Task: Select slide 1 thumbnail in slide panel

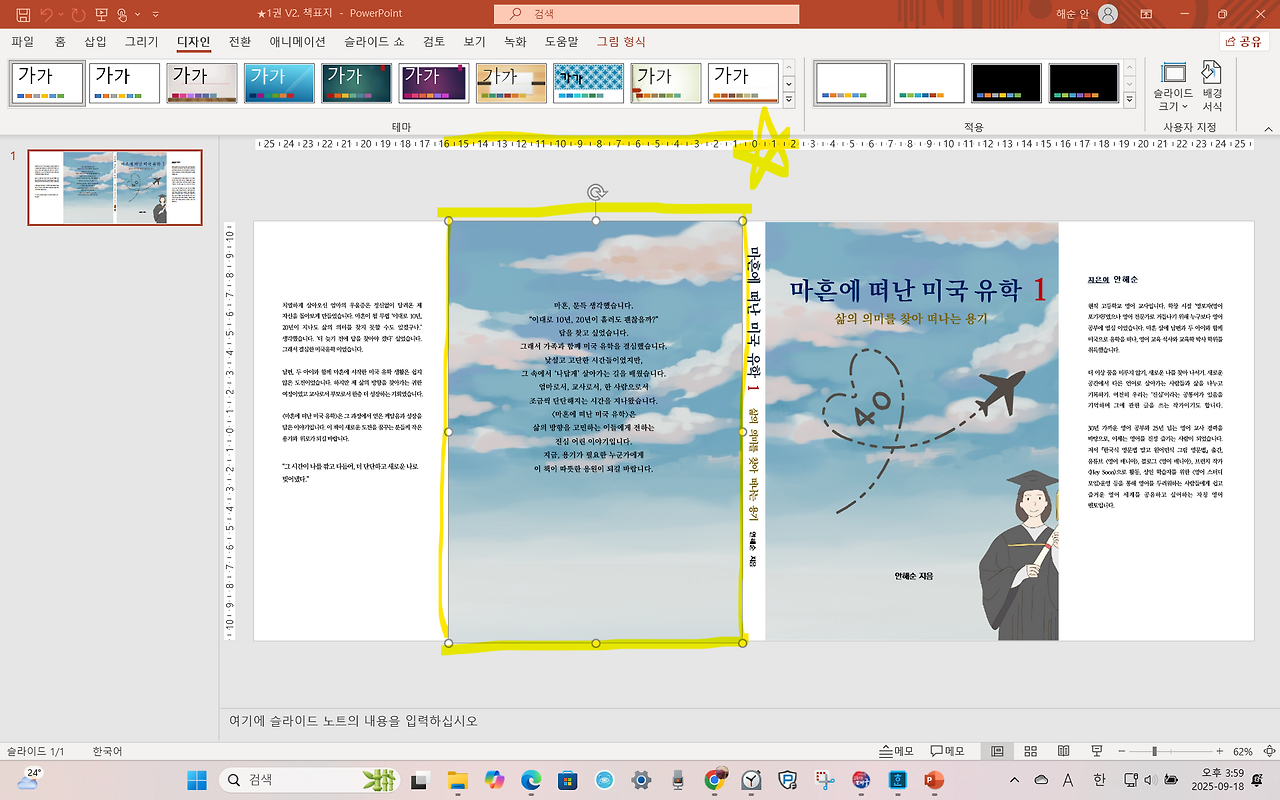Action: [114, 187]
